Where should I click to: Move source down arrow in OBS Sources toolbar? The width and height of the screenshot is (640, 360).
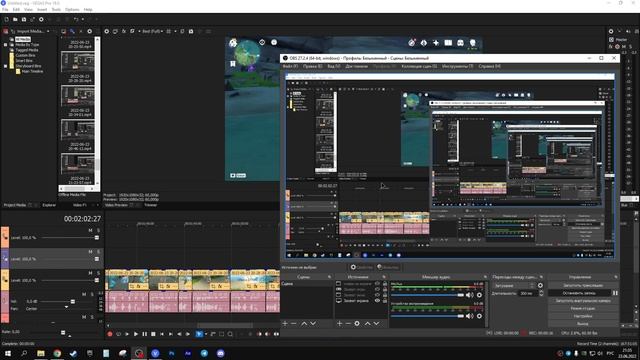click(x=376, y=323)
